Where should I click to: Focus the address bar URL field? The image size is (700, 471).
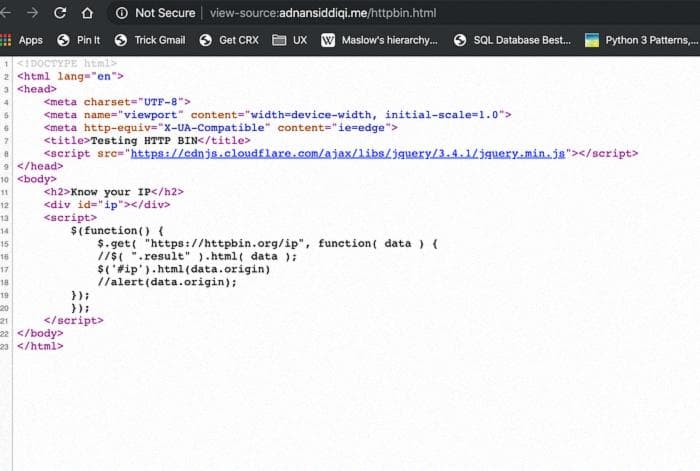tap(323, 13)
